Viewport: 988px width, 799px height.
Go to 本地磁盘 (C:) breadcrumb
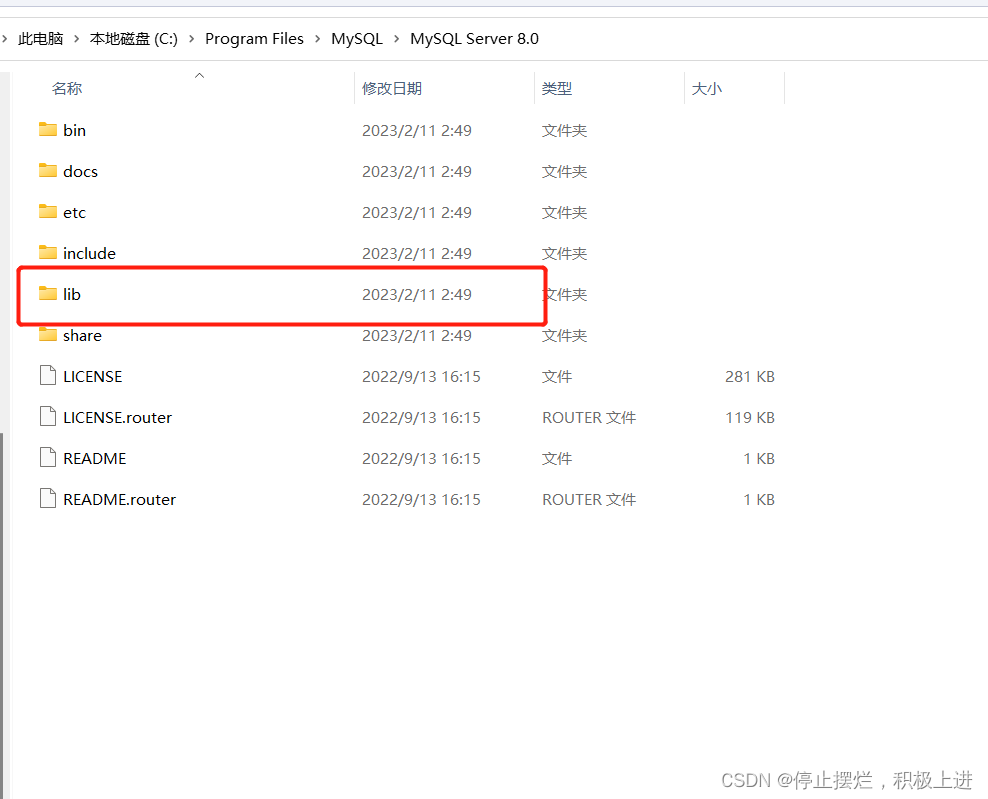(x=134, y=38)
